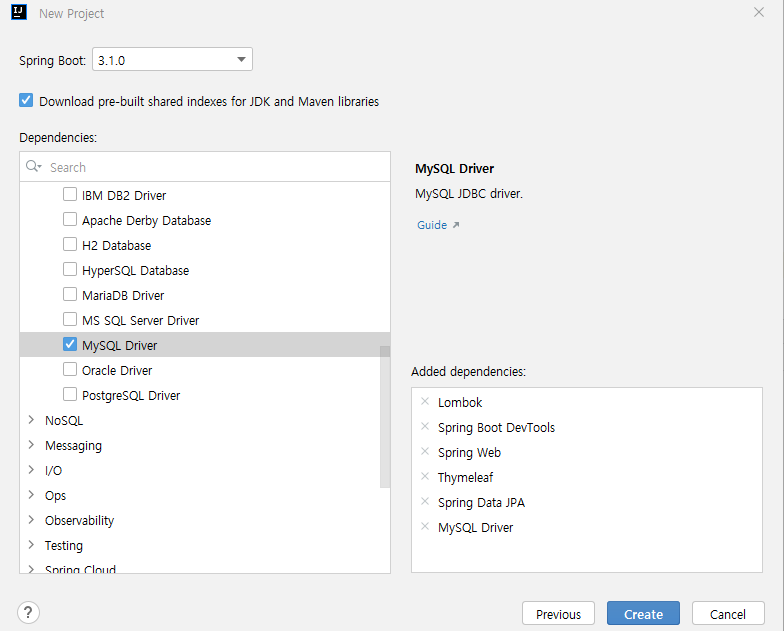This screenshot has width=784, height=631.
Task: Check the PostgreSQL Driver box
Action: pyautogui.click(x=70, y=394)
